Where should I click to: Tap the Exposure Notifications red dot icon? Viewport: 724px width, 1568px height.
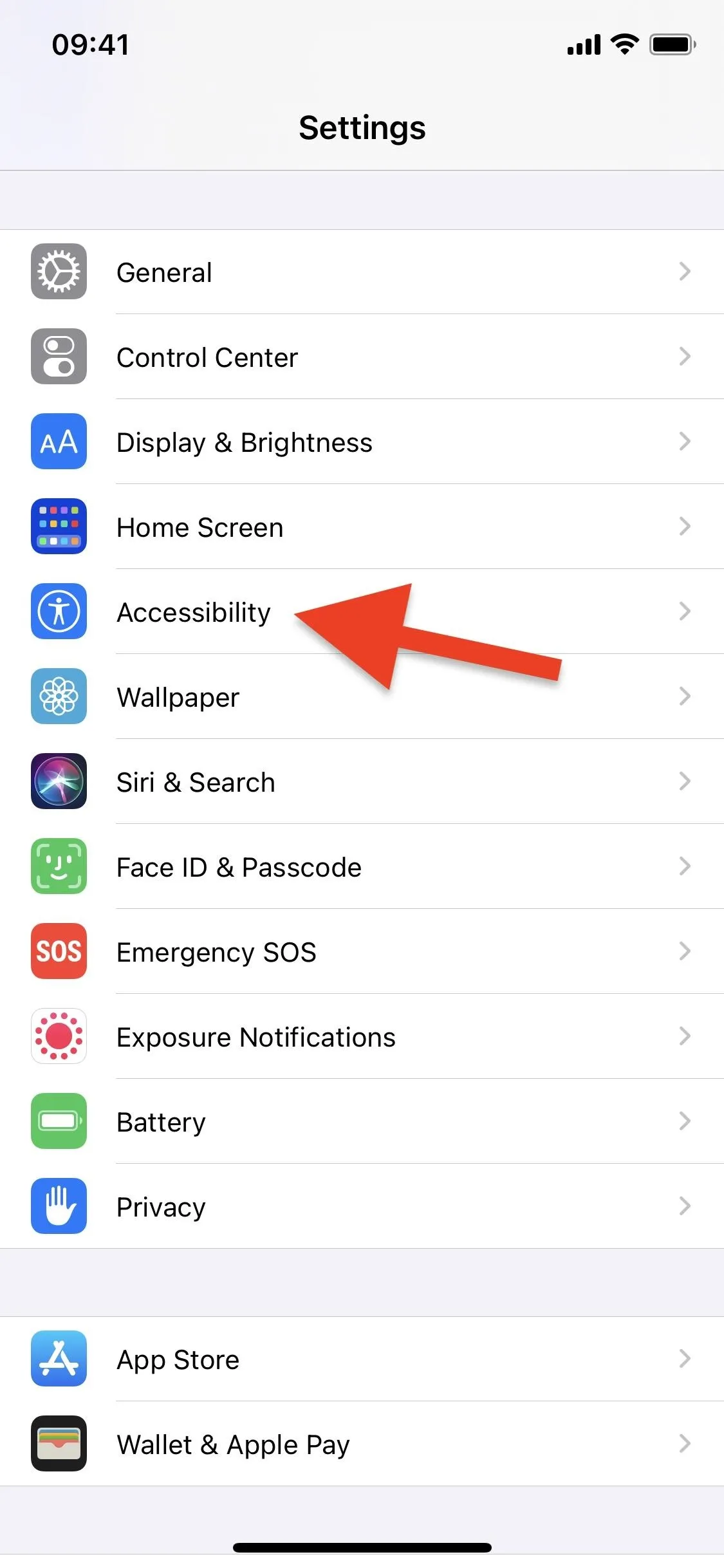pos(59,1036)
